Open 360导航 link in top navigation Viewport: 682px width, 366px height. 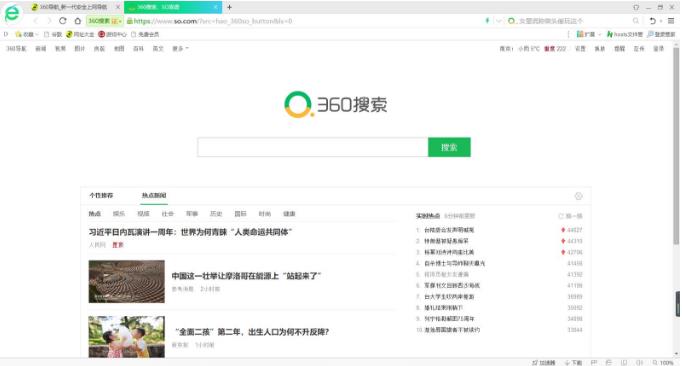17,48
